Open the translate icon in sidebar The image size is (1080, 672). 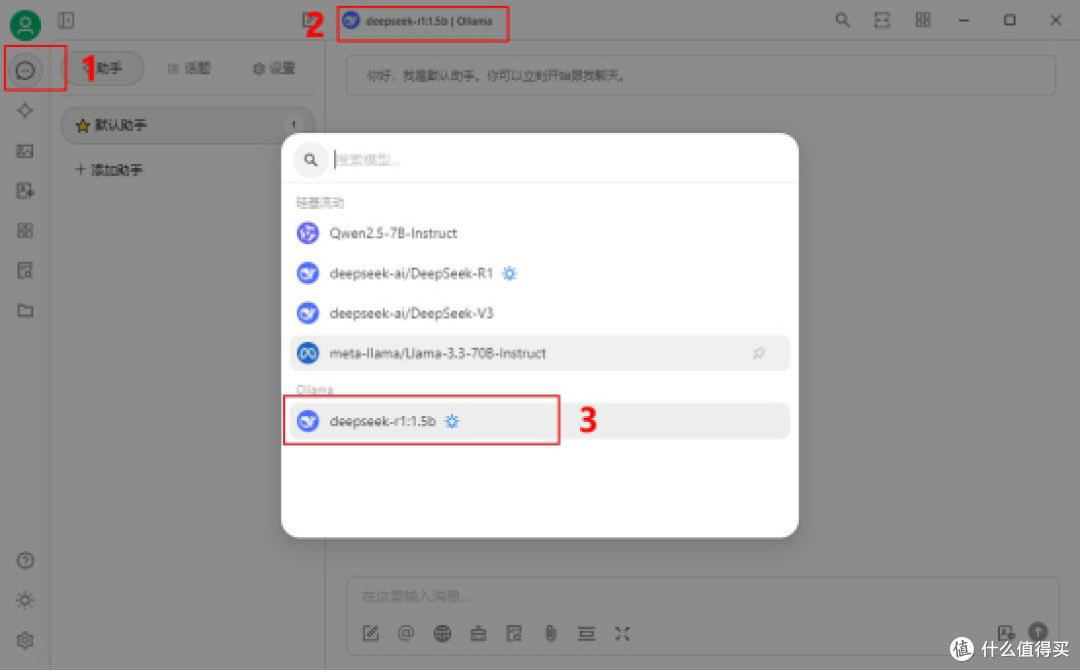click(x=25, y=191)
